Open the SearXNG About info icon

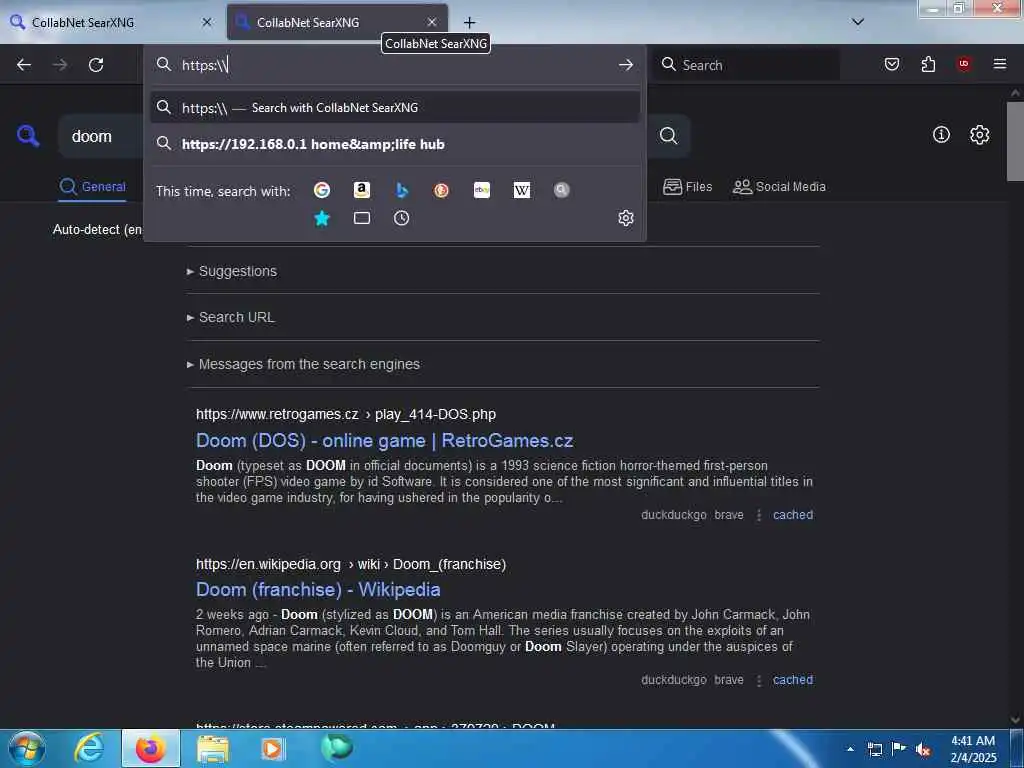tap(941, 135)
